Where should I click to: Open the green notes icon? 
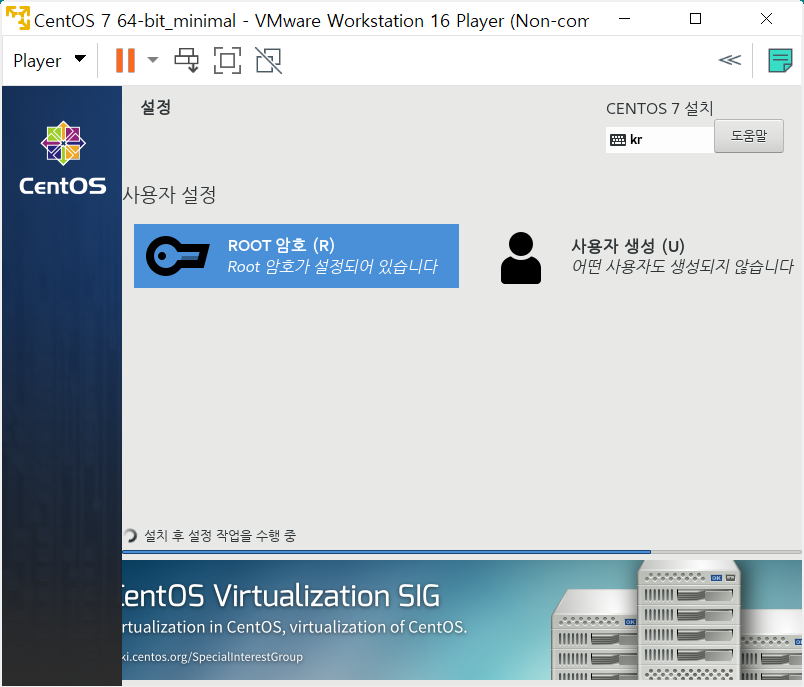(780, 60)
